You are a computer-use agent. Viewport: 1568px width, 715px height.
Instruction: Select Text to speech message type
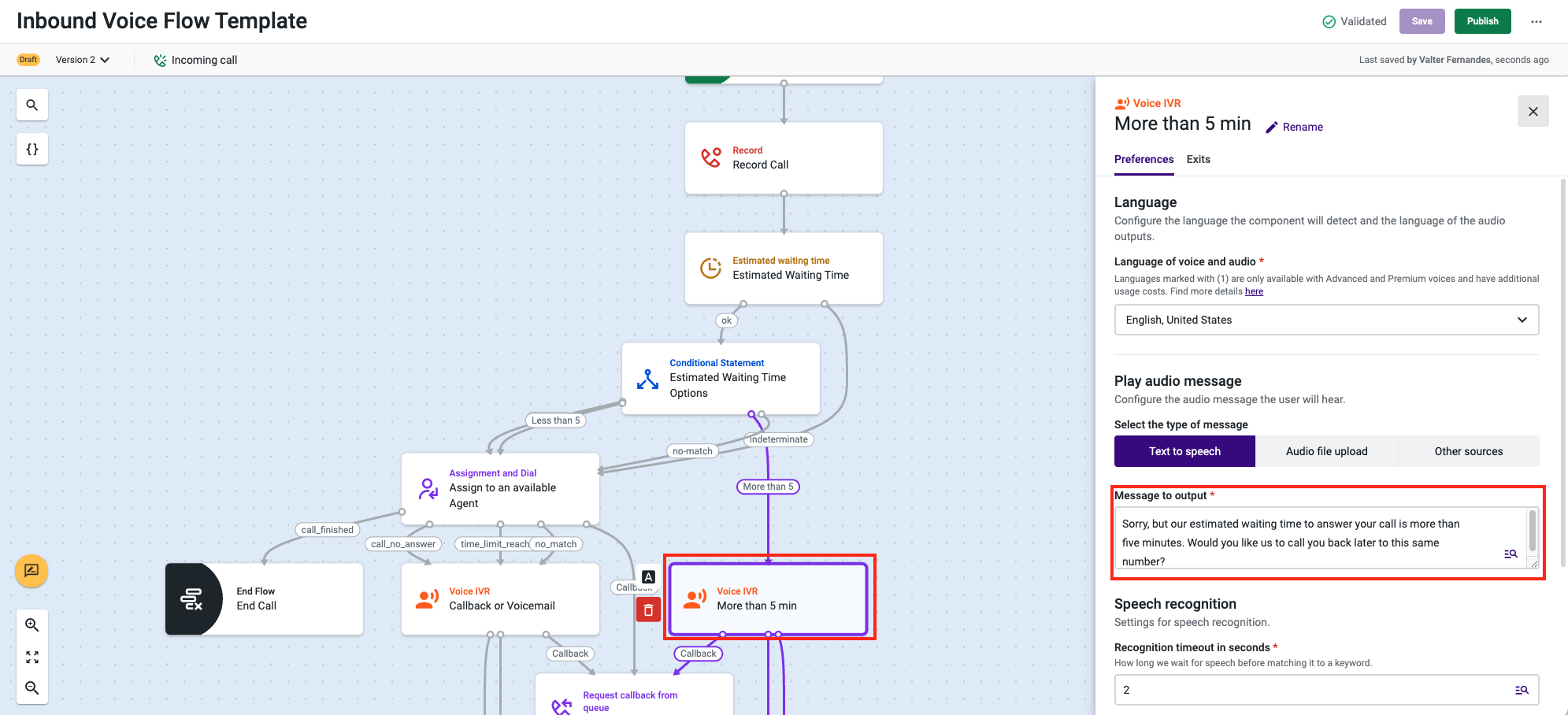point(1184,451)
